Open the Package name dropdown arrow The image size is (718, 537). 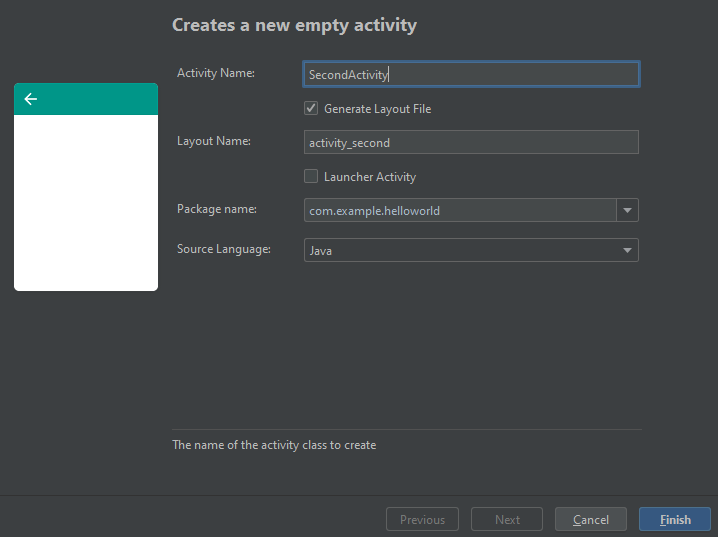click(x=627, y=210)
